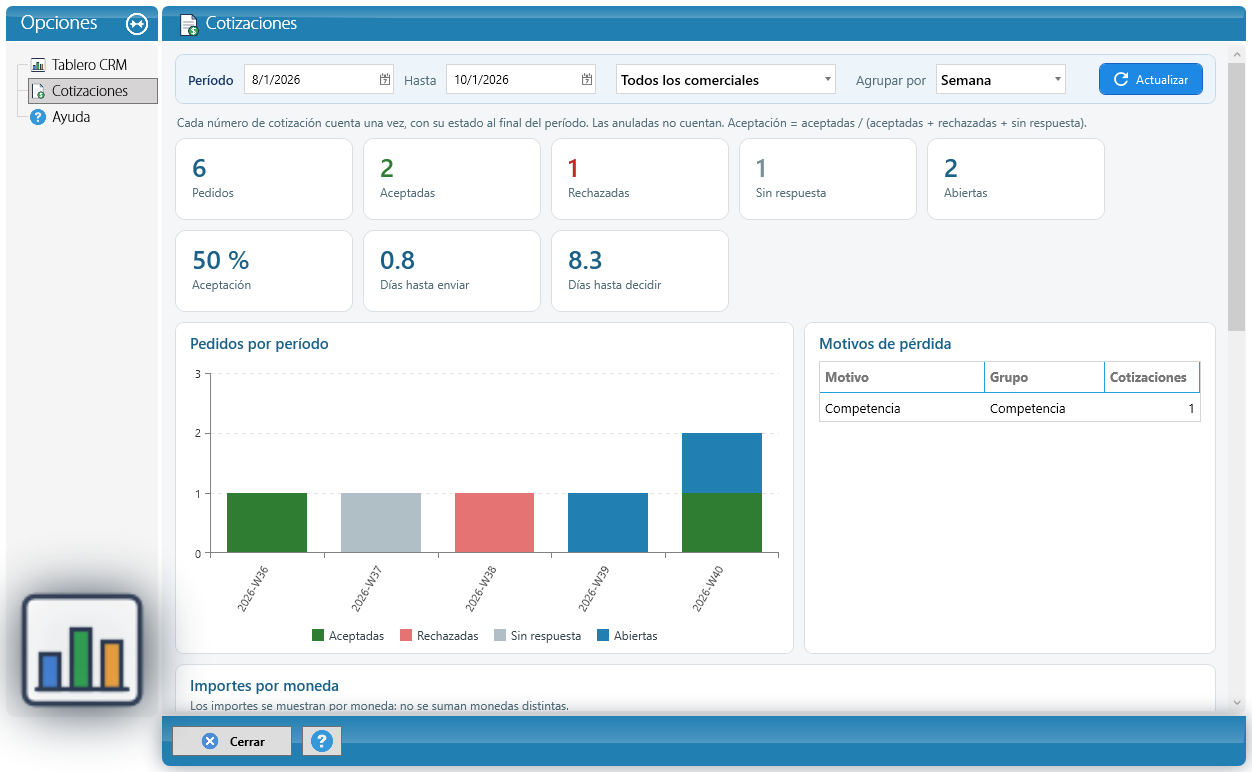Viewport: 1252px width, 772px height.
Task: Click the Días hasta decidir card
Action: pos(640,271)
